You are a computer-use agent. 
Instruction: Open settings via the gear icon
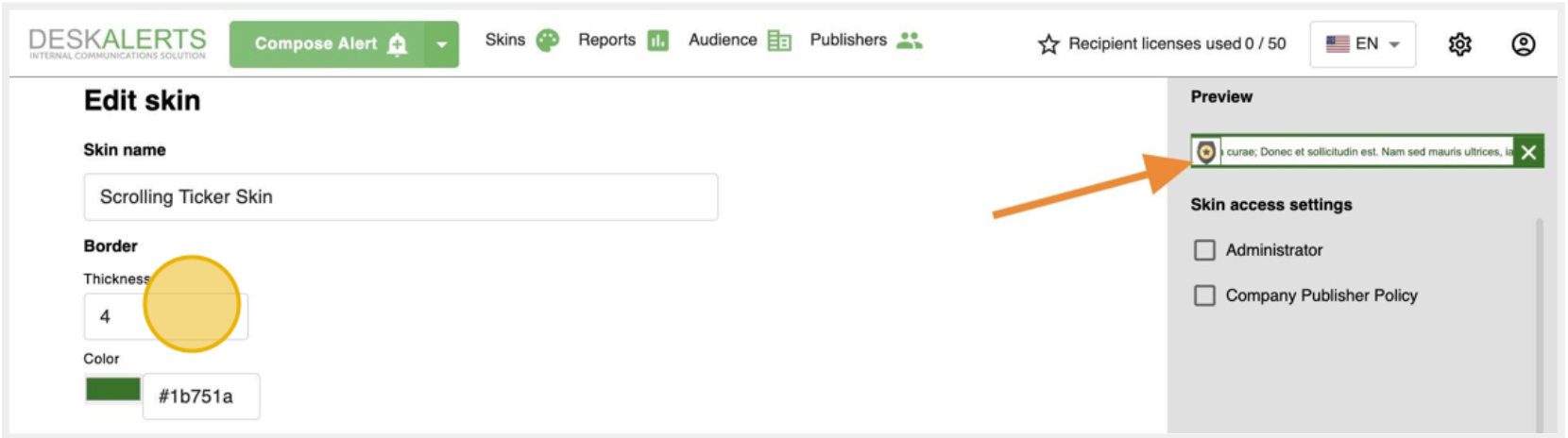1459,44
